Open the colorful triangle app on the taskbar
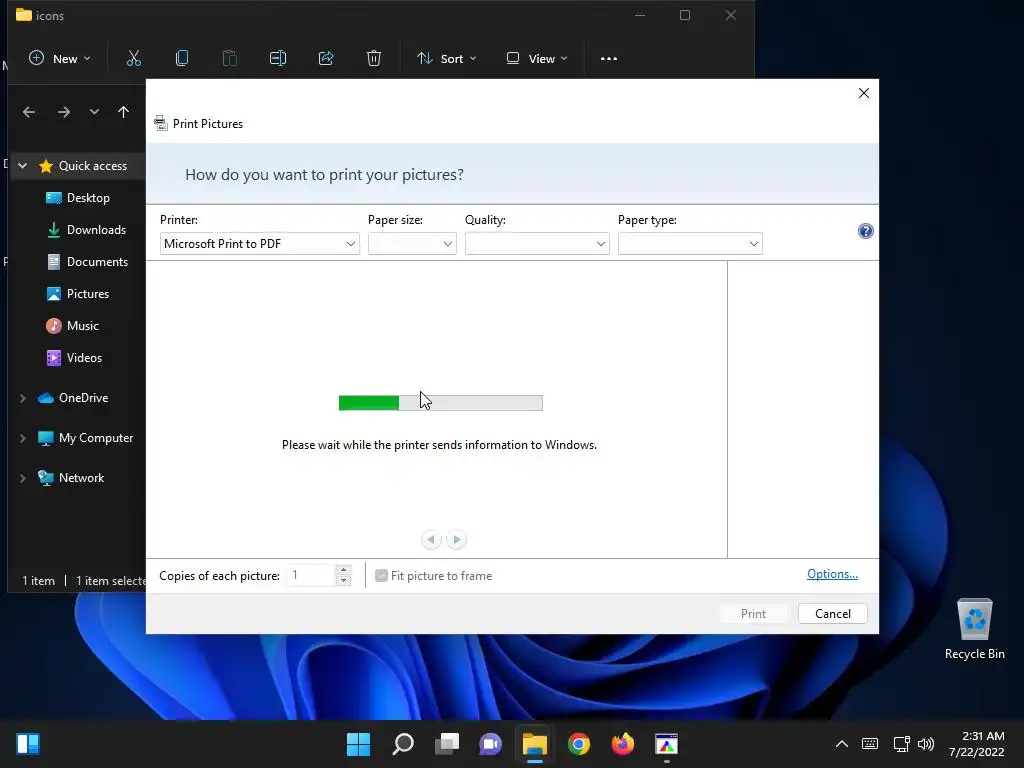The image size is (1024, 768). (x=666, y=744)
